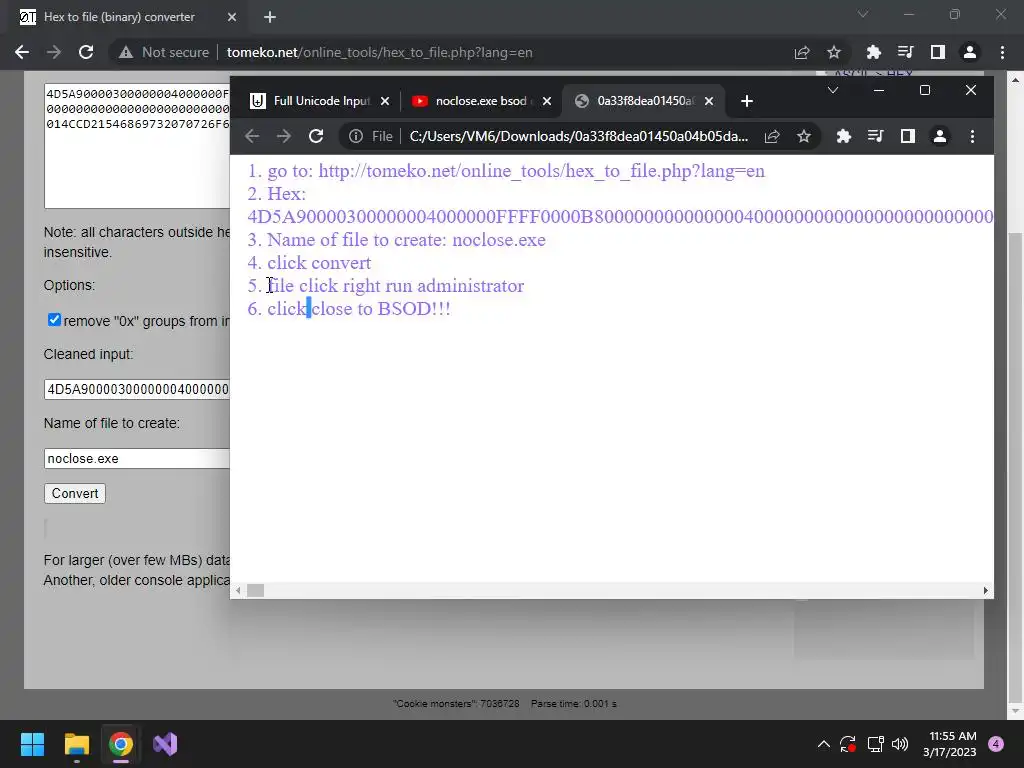This screenshot has height=768, width=1024.
Task: Click text "Name of file to create: noclose.exe" in step 3
Action: point(406,240)
